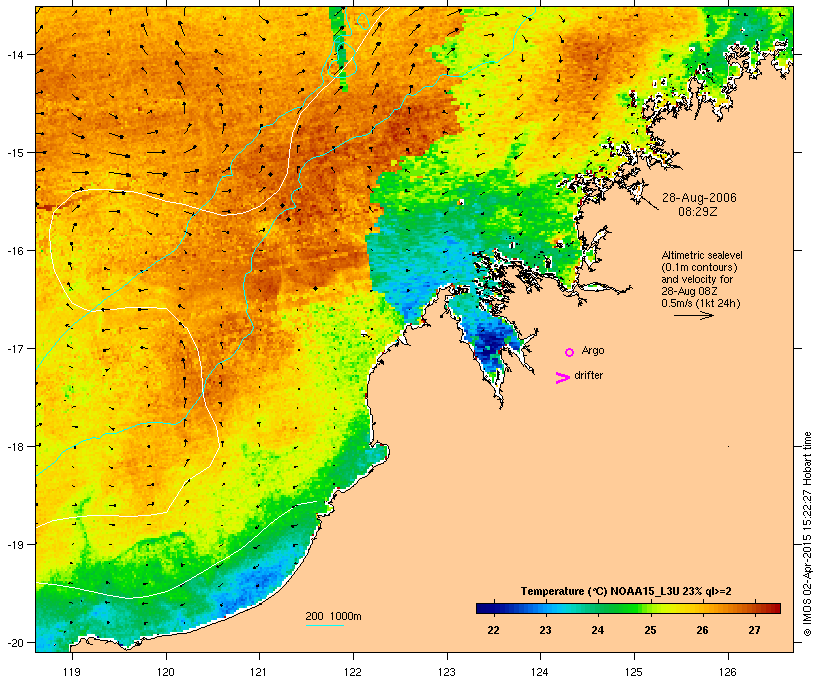Click the latitude label -20
820x680 pixels.
pyautogui.click(x=15, y=642)
